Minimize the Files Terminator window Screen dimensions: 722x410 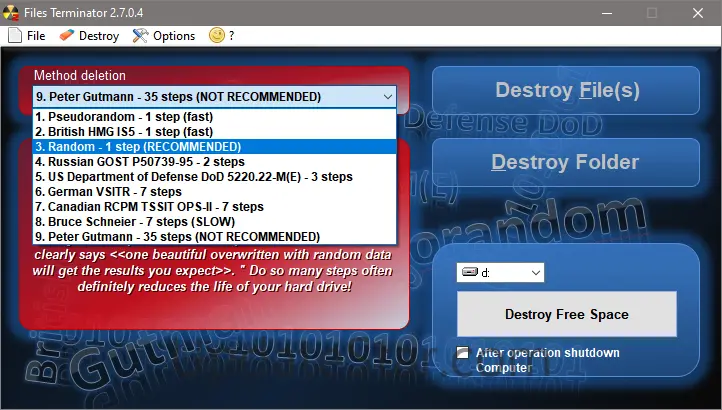click(x=607, y=13)
